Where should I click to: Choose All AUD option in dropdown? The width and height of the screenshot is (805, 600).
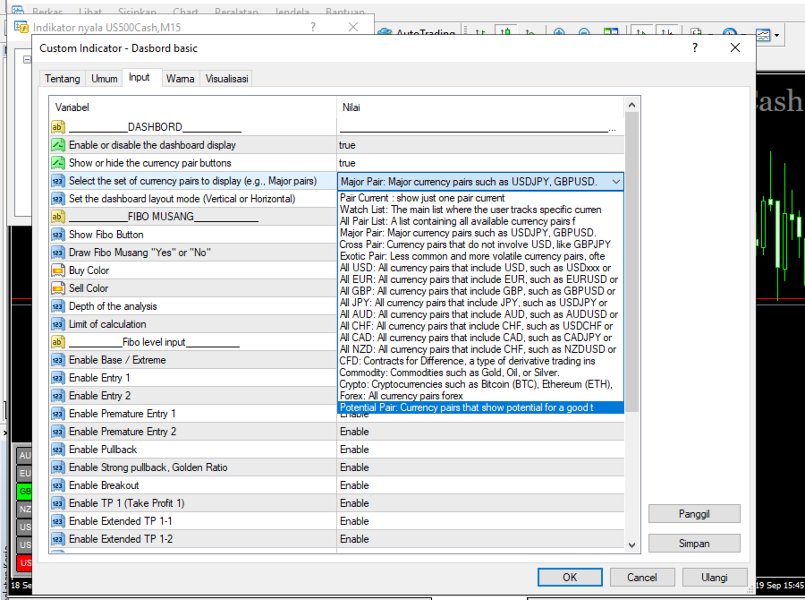coord(478,314)
